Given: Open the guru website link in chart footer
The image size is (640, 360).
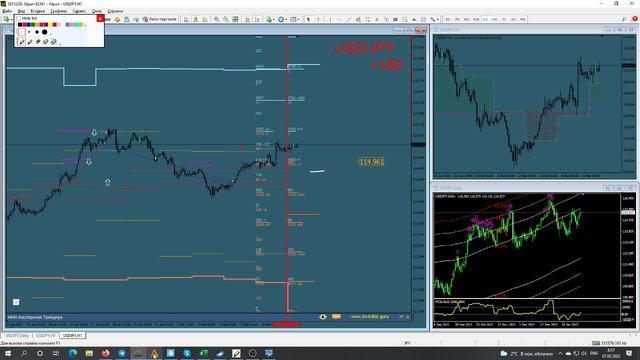Looking at the screenshot, I should click(x=370, y=316).
